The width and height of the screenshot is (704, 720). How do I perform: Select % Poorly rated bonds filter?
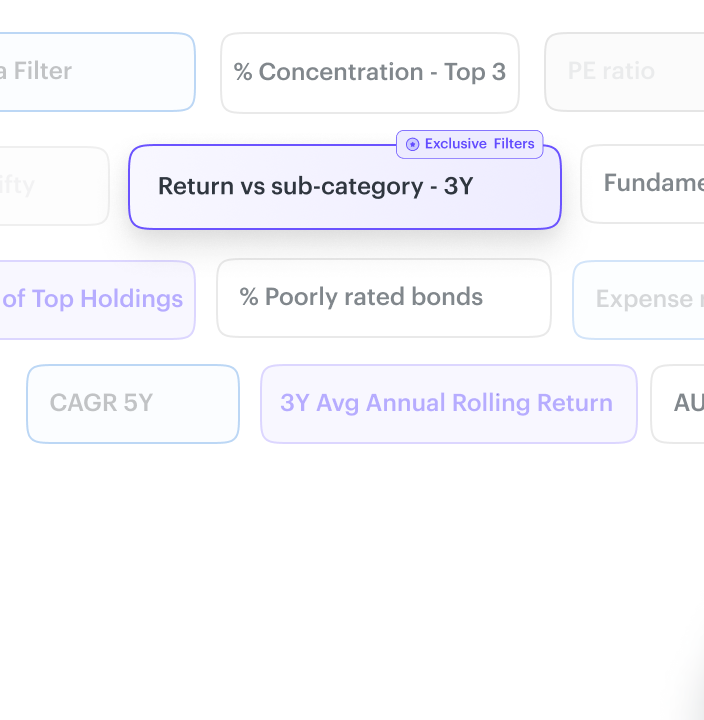tap(383, 298)
